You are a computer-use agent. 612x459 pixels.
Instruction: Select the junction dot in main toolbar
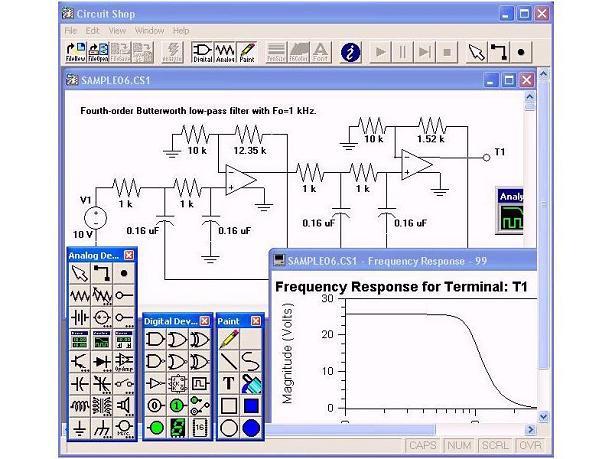521,52
